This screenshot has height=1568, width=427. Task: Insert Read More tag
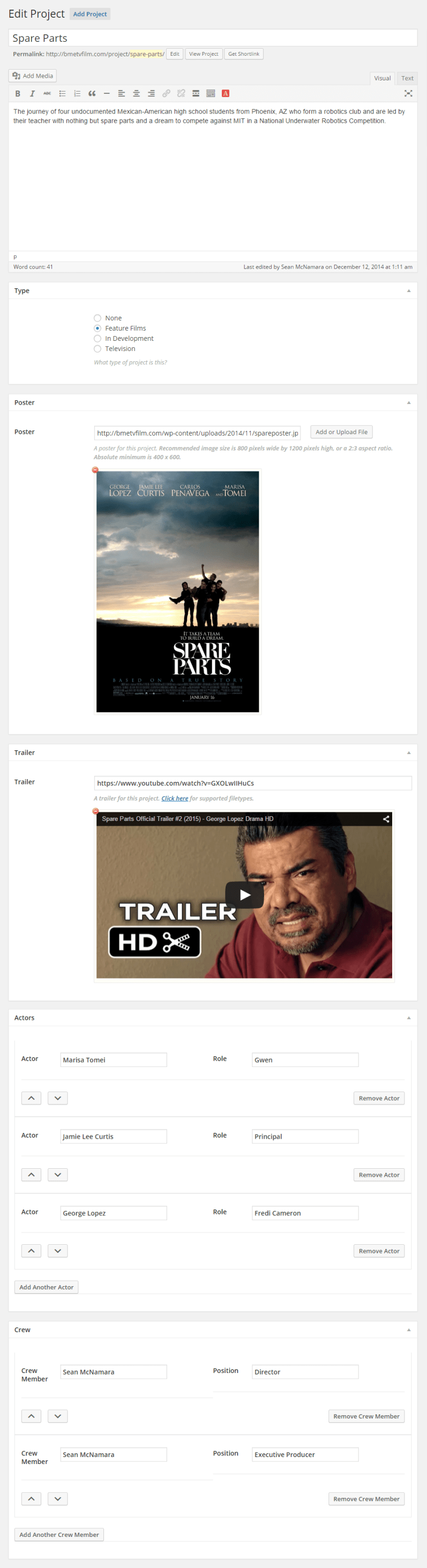click(196, 94)
